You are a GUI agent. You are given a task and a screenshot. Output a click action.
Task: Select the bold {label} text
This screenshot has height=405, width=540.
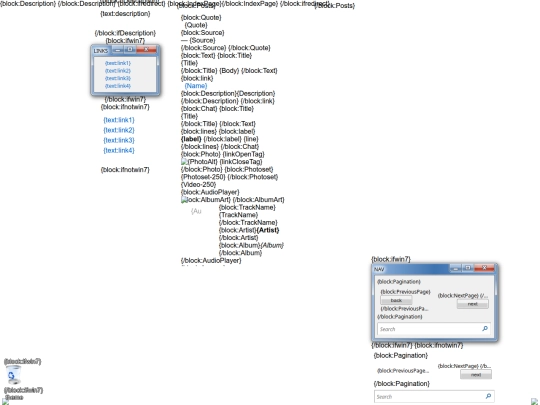click(191, 139)
